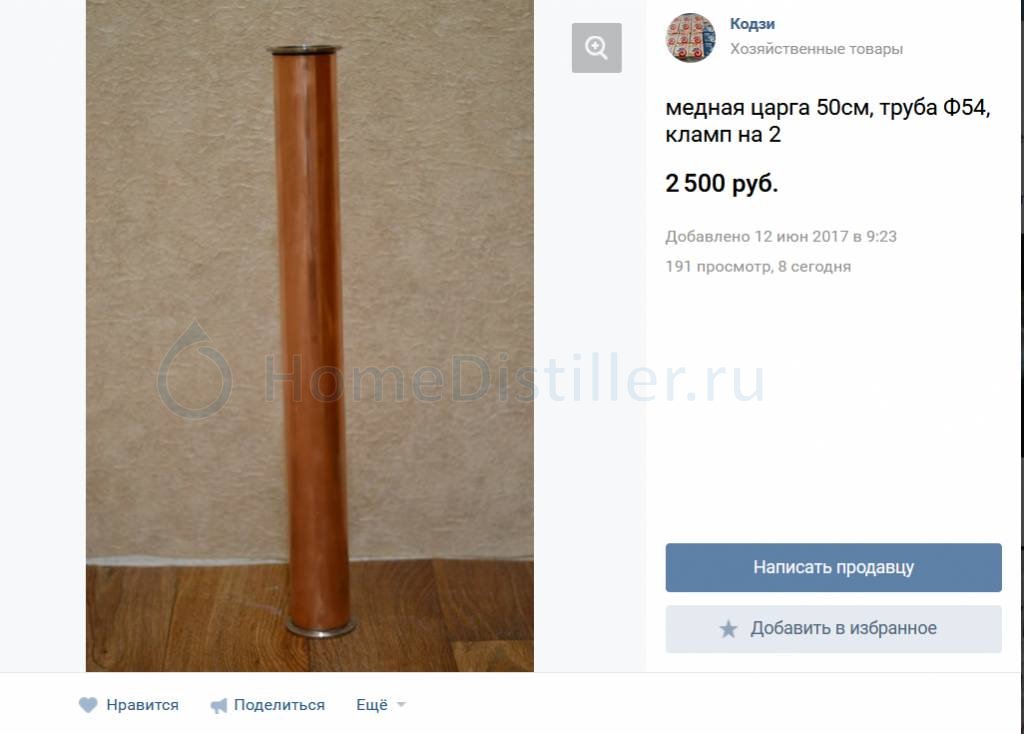Open the Ещё menu
The width and height of the screenshot is (1024, 734).
[x=381, y=705]
